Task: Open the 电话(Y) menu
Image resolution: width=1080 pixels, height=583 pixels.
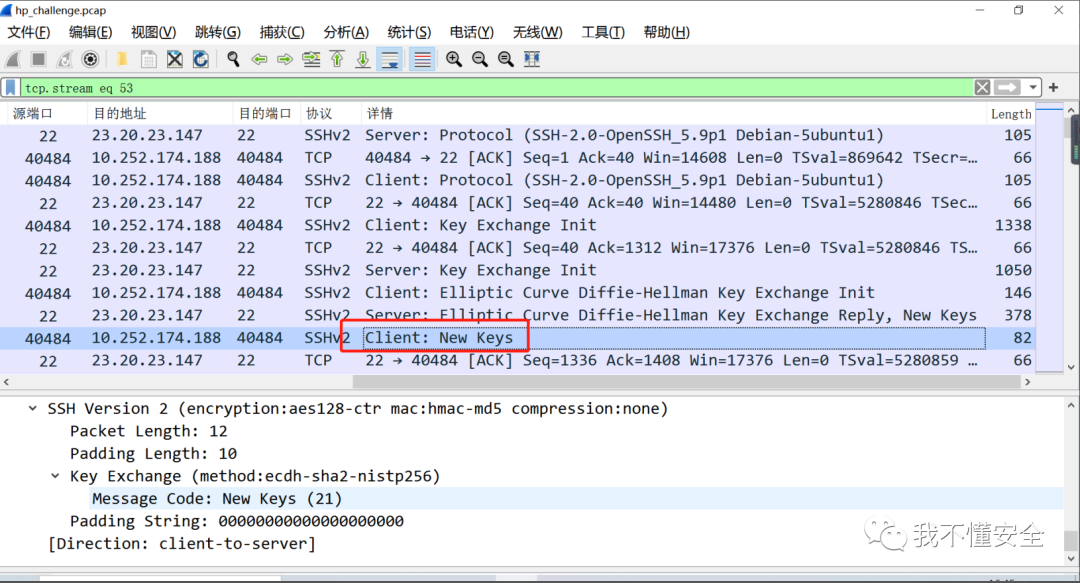Action: pos(472,32)
